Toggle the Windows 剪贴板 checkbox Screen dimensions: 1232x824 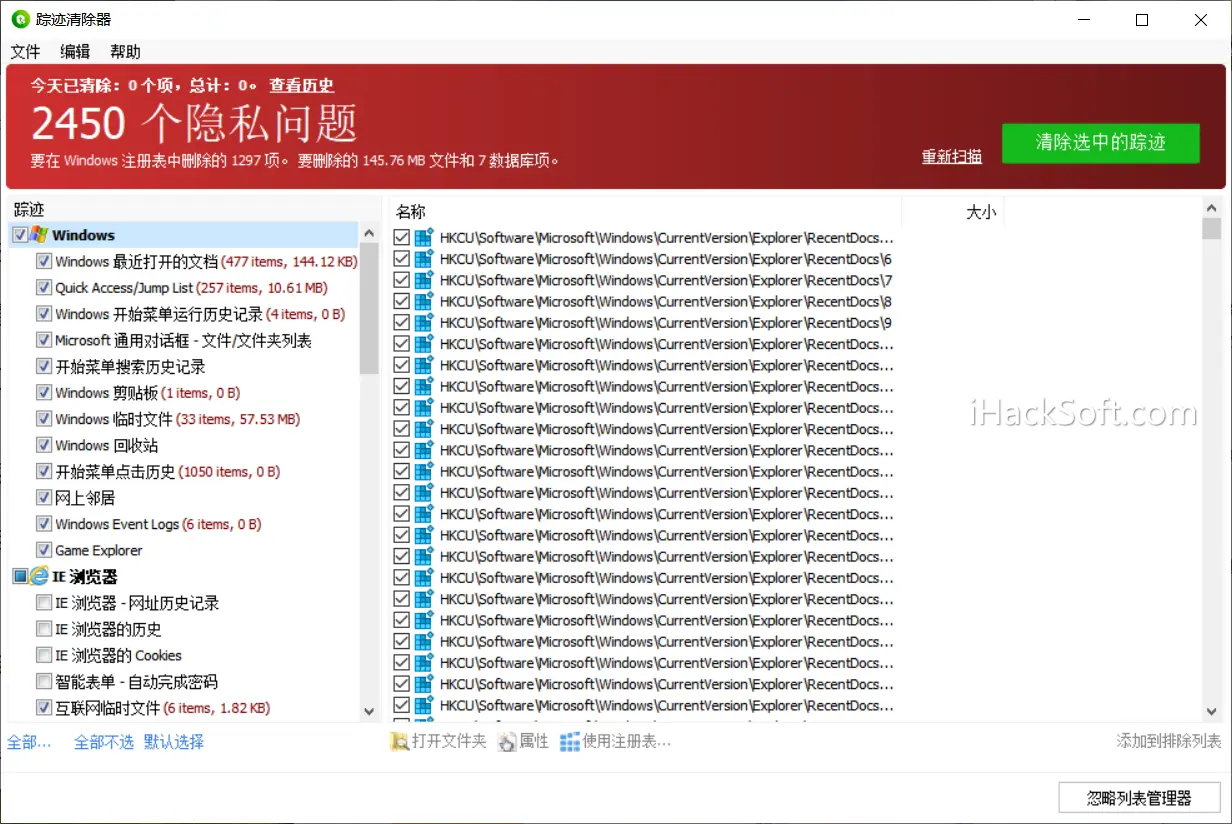coord(44,393)
